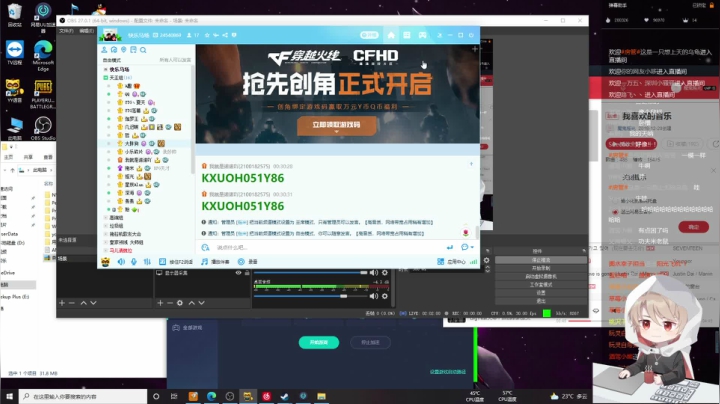Click the member list person icon
The height and width of the screenshot is (404, 720).
[x=104, y=50]
